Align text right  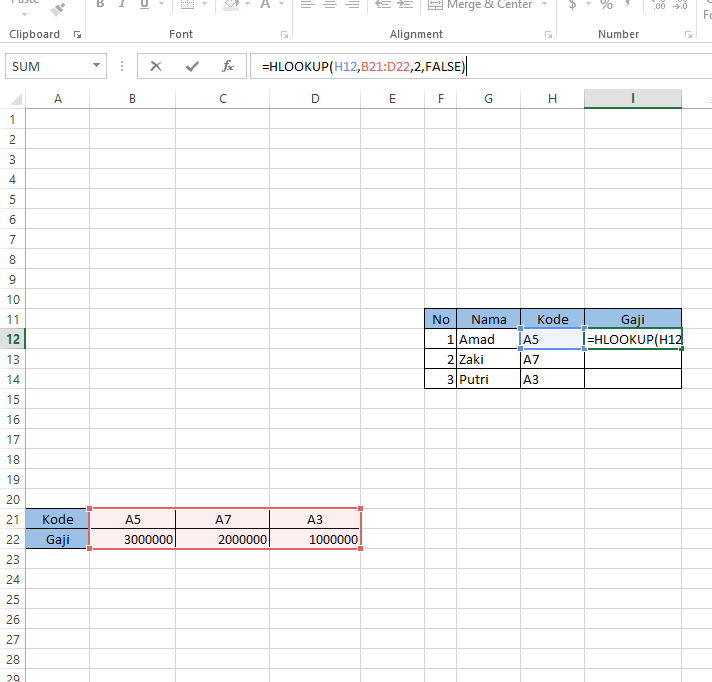tap(352, 4)
